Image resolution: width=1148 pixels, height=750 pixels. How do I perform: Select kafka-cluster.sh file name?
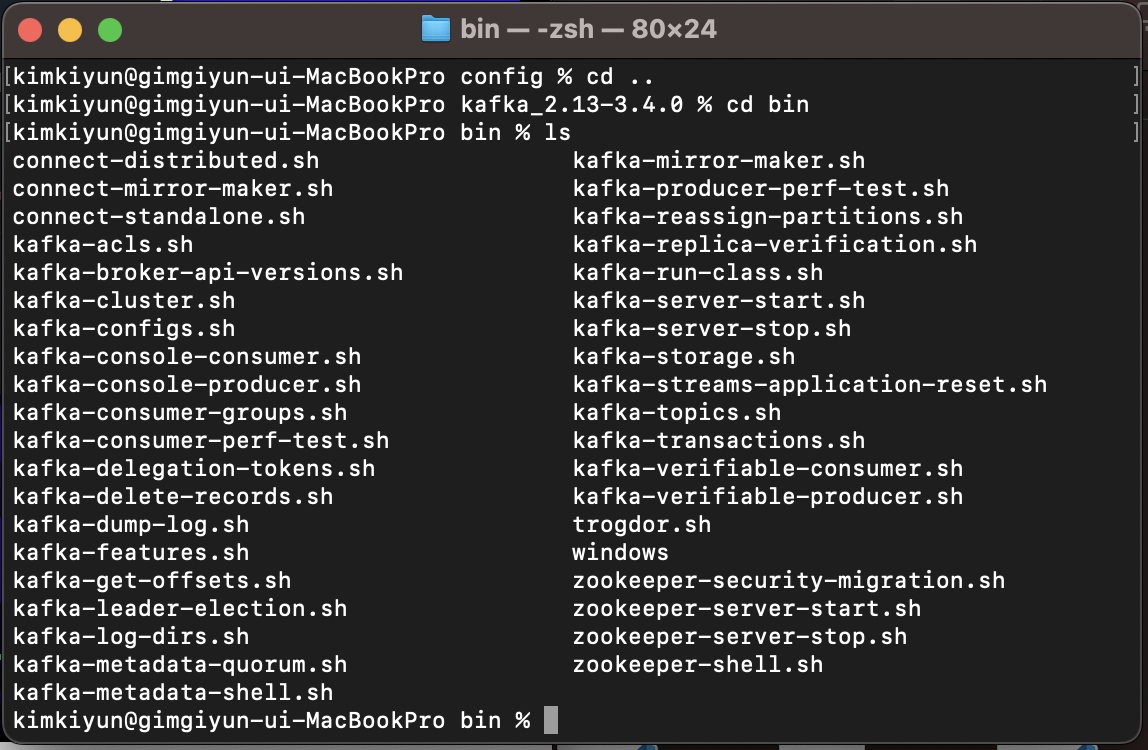coord(124,300)
